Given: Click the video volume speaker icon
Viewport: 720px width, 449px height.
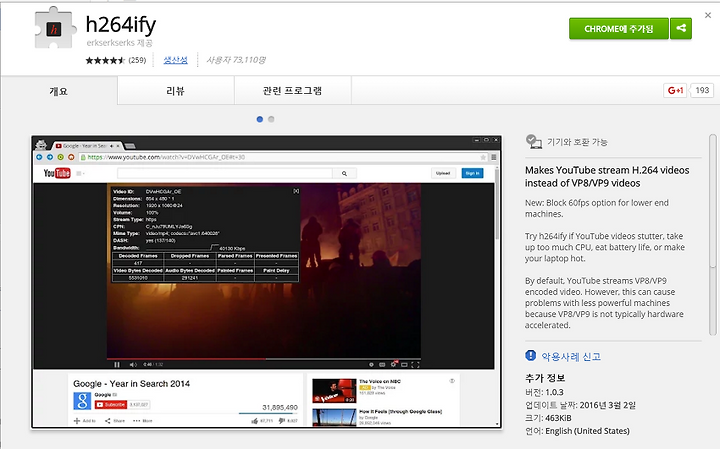Looking at the screenshot, I should [x=133, y=365].
